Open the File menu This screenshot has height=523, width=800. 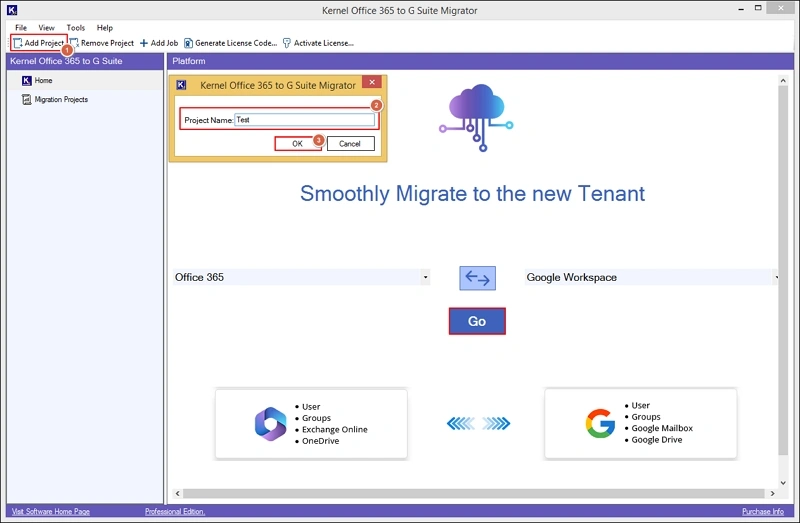[x=21, y=28]
